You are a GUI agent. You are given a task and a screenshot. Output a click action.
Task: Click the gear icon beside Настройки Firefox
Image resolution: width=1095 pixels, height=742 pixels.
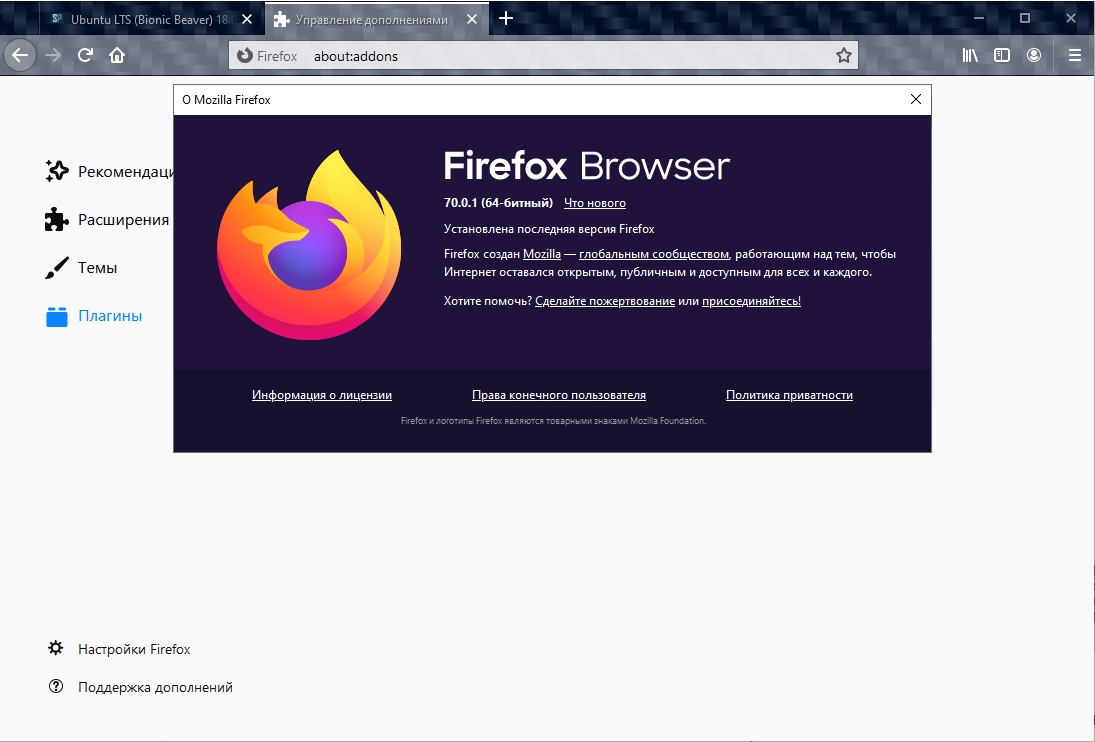tap(56, 648)
